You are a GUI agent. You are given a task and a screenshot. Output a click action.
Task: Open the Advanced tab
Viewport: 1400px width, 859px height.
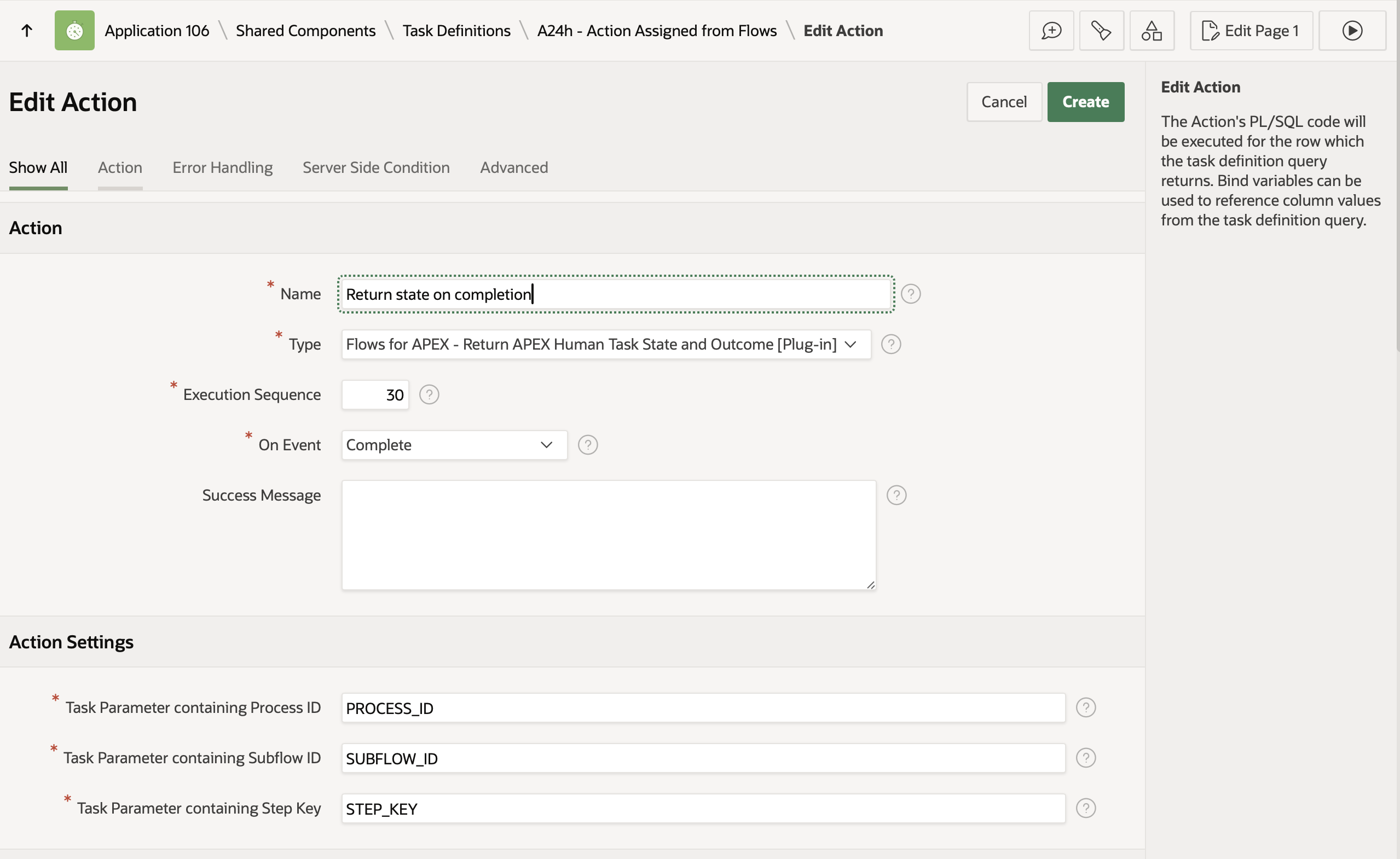(x=514, y=167)
